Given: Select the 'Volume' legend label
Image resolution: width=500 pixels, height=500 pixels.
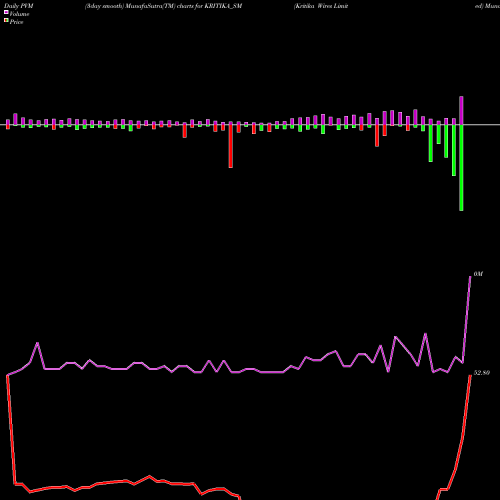Looking at the screenshot, I should [x=19, y=14].
